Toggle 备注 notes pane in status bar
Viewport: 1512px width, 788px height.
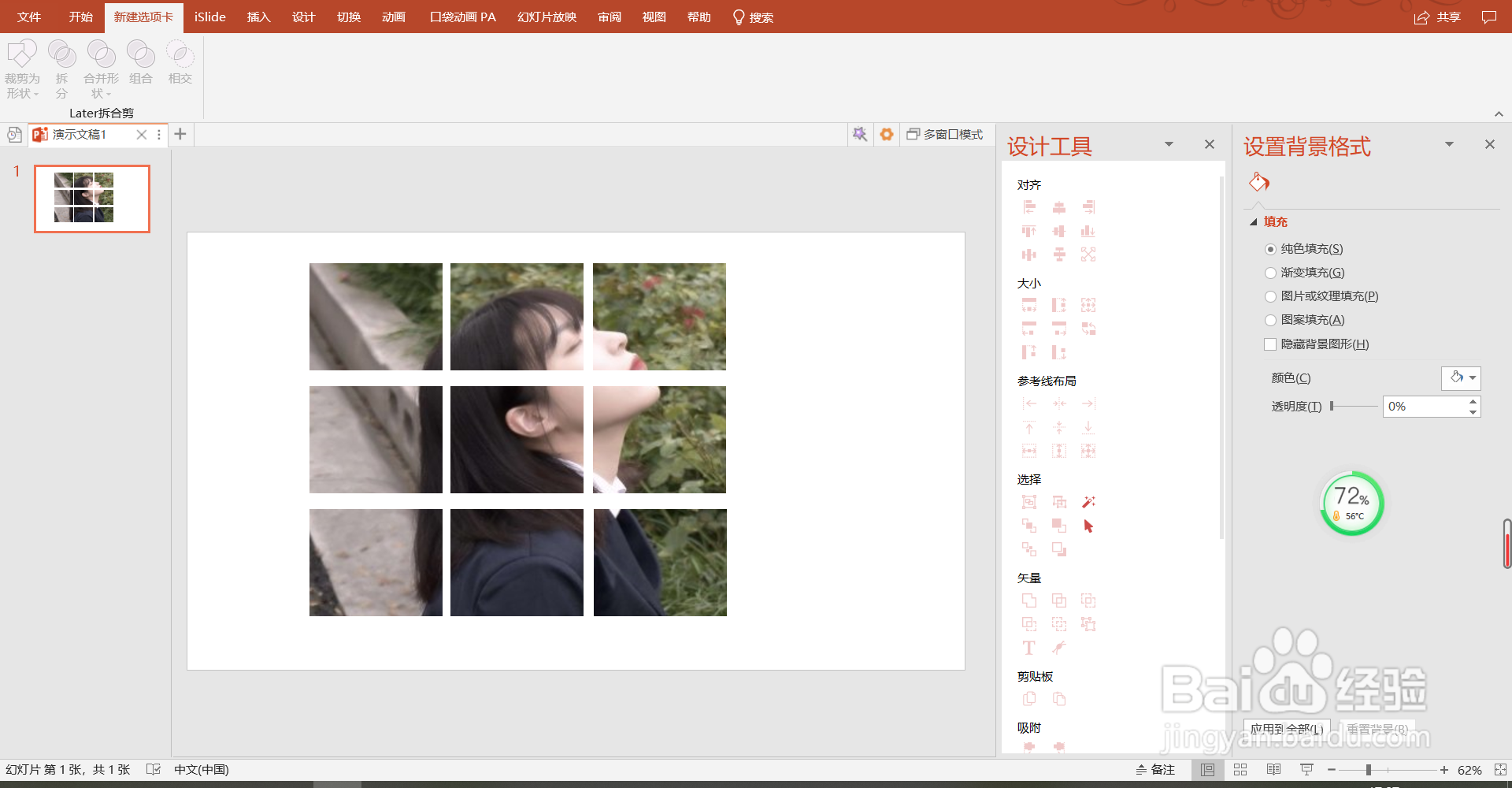[x=1155, y=770]
